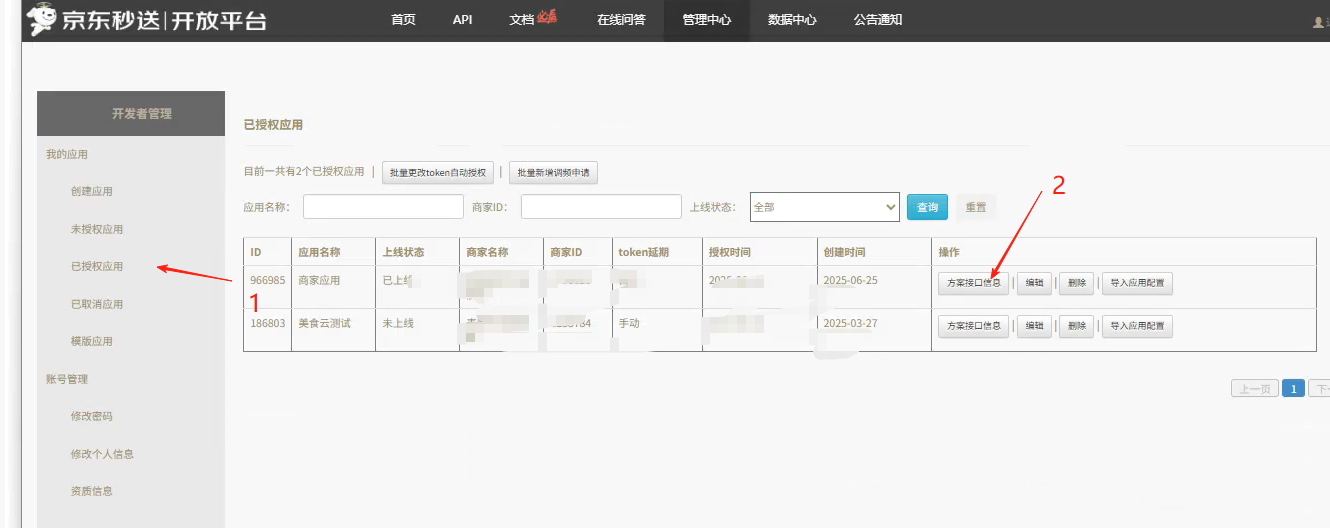Open 修改密码 under 账号管理
Screen dimensions: 1330x528
coord(92,416)
